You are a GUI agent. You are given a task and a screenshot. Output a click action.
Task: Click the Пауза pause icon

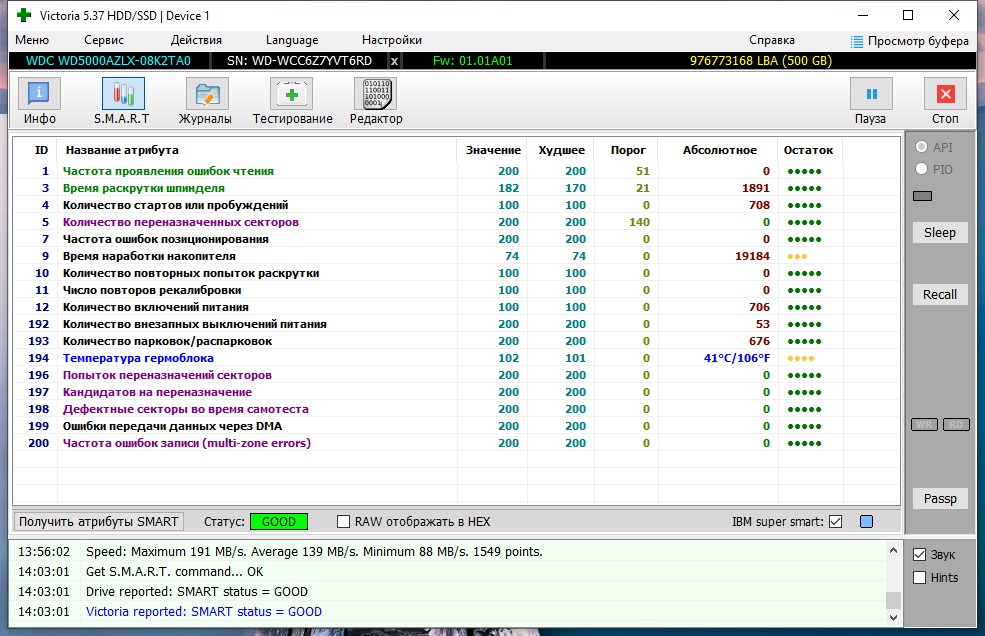[x=871, y=94]
